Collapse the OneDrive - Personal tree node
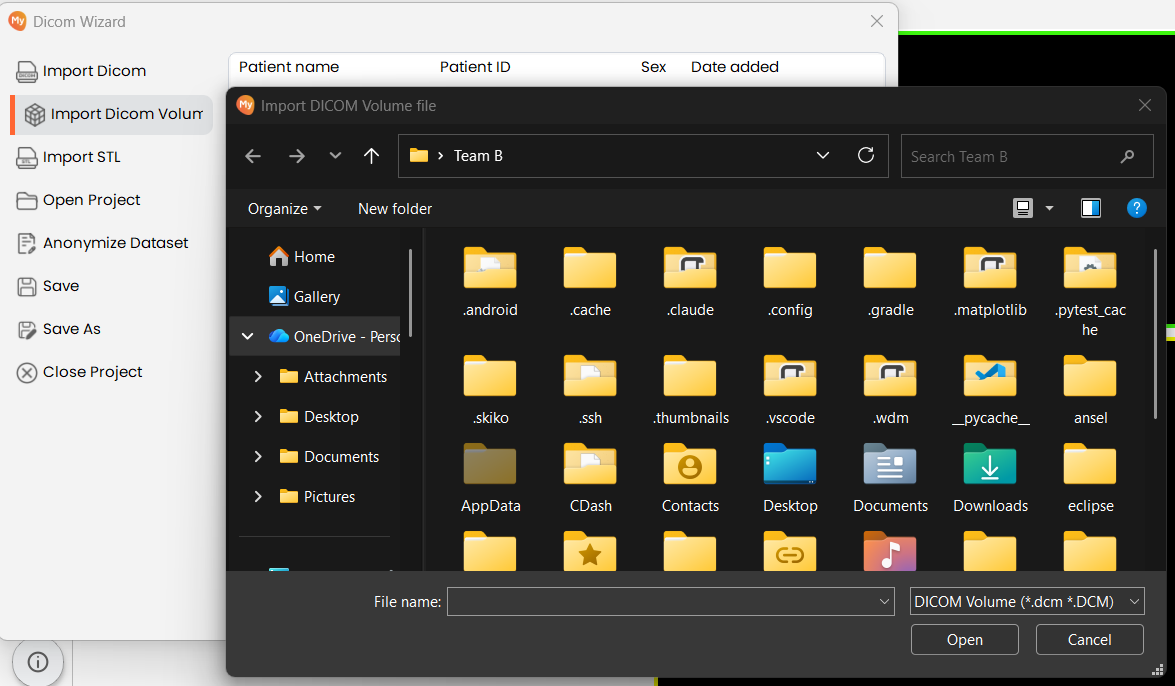The height and width of the screenshot is (686, 1175). (x=247, y=337)
